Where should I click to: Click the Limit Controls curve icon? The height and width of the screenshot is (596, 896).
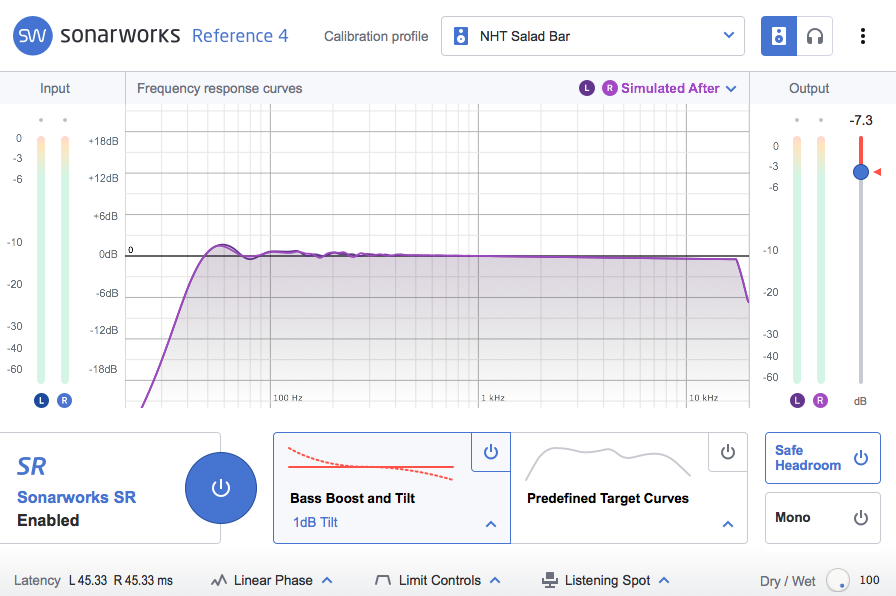tap(382, 580)
